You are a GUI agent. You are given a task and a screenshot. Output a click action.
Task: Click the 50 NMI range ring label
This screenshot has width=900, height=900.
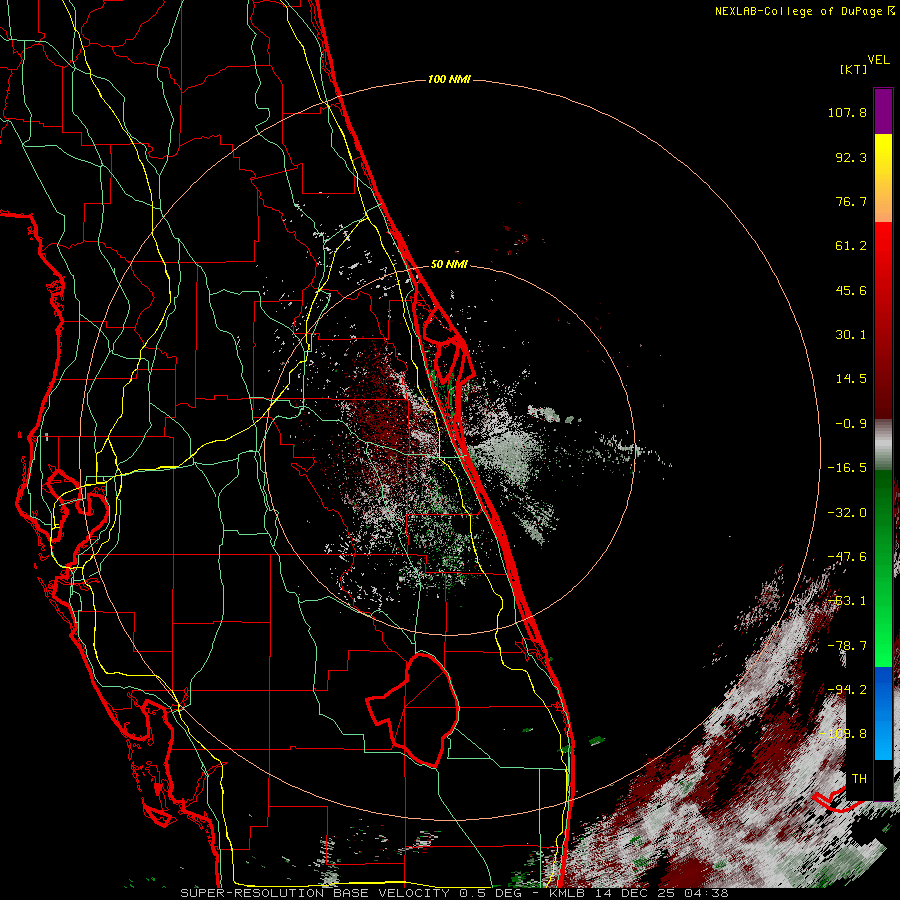[449, 265]
